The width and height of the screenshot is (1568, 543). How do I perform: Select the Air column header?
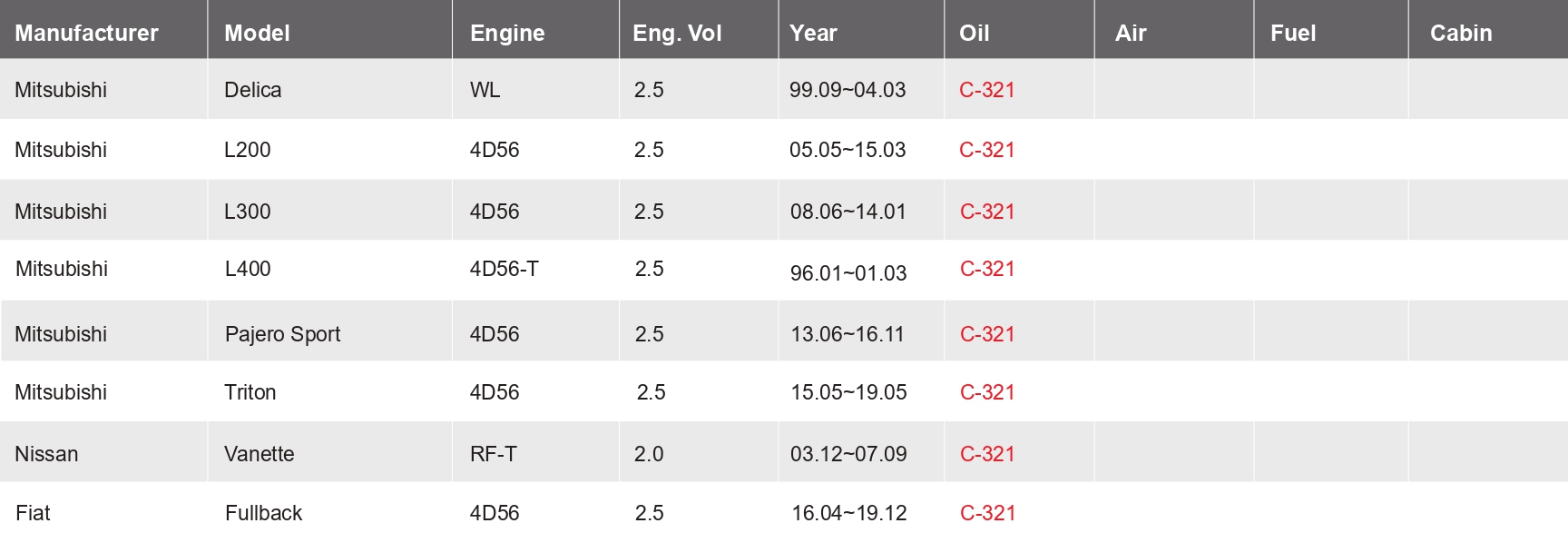click(1131, 34)
